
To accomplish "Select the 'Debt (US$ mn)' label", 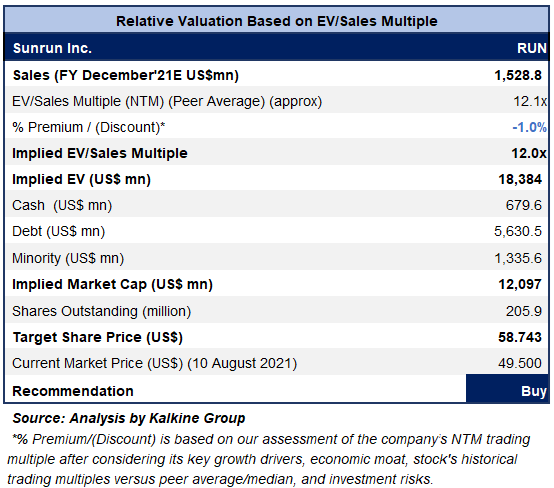I will (59, 231).
